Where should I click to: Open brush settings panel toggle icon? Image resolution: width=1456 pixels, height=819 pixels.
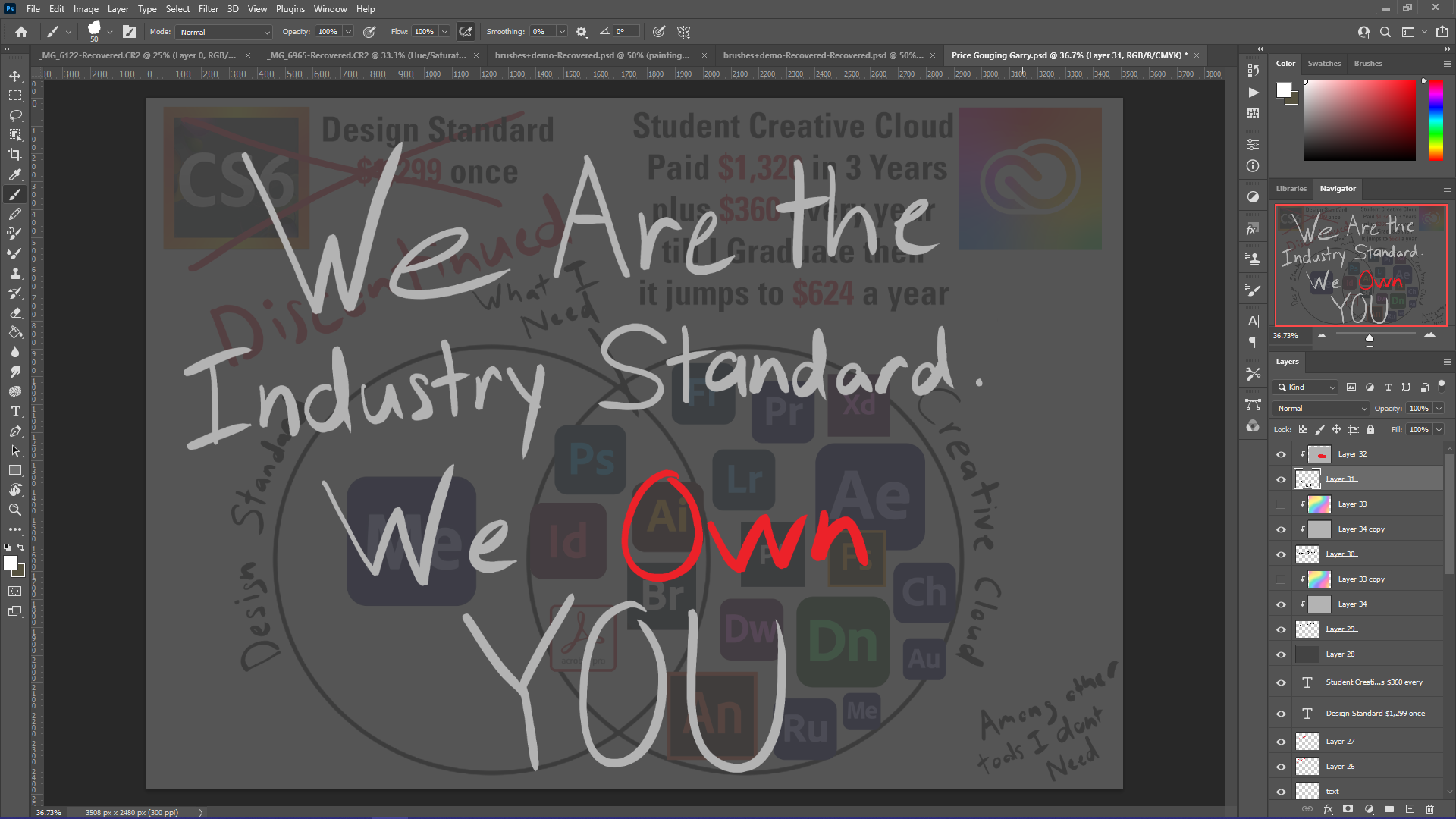[129, 32]
